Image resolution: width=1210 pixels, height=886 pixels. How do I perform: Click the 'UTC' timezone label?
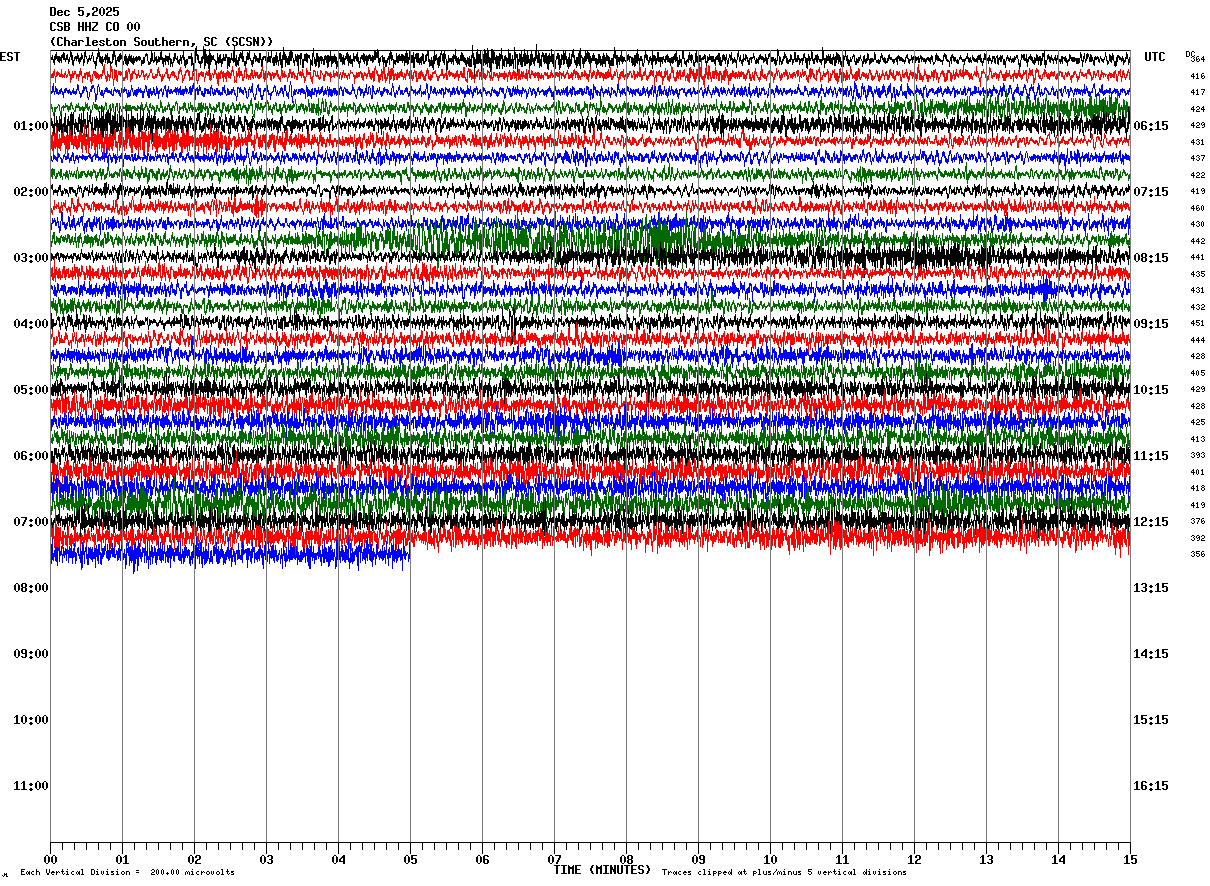(x=1155, y=57)
